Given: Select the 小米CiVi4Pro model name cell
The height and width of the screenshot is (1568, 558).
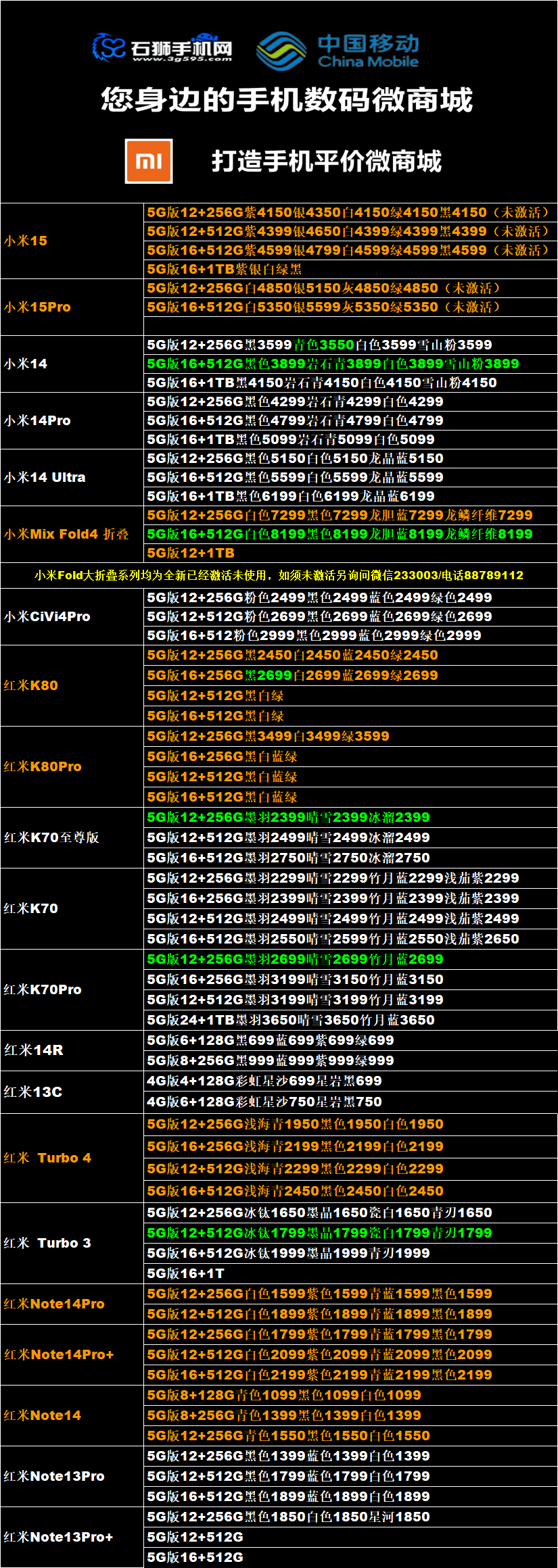Looking at the screenshot, I should [72, 616].
